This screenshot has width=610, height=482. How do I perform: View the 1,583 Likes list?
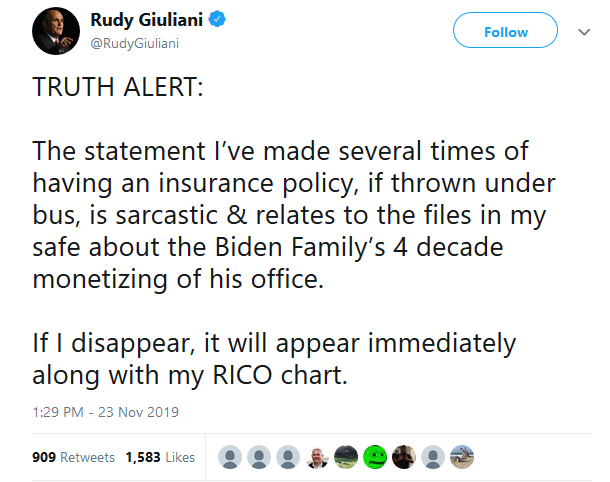[x=160, y=457]
